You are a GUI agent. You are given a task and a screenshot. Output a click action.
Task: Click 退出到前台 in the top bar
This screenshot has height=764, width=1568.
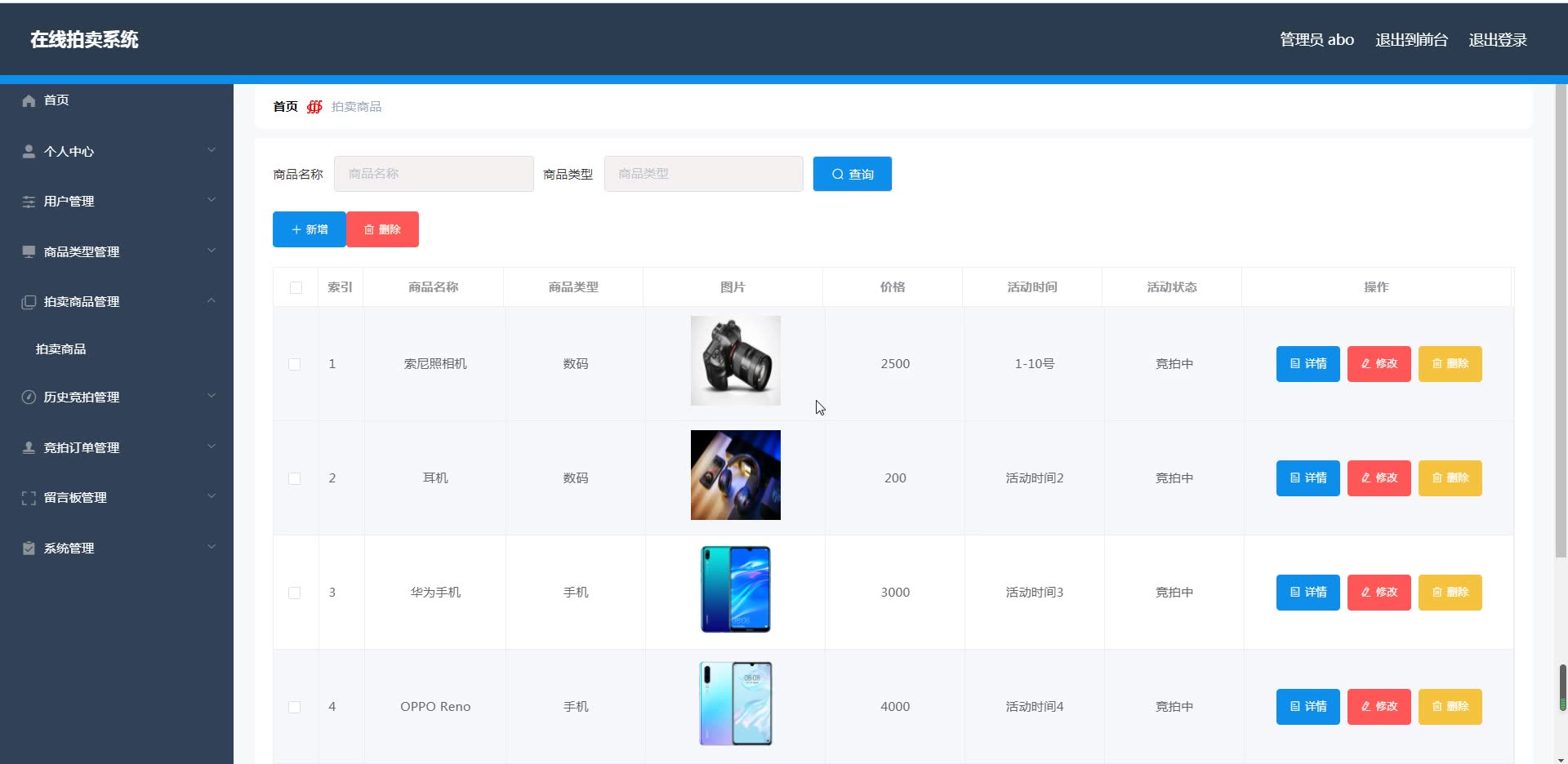(x=1410, y=39)
